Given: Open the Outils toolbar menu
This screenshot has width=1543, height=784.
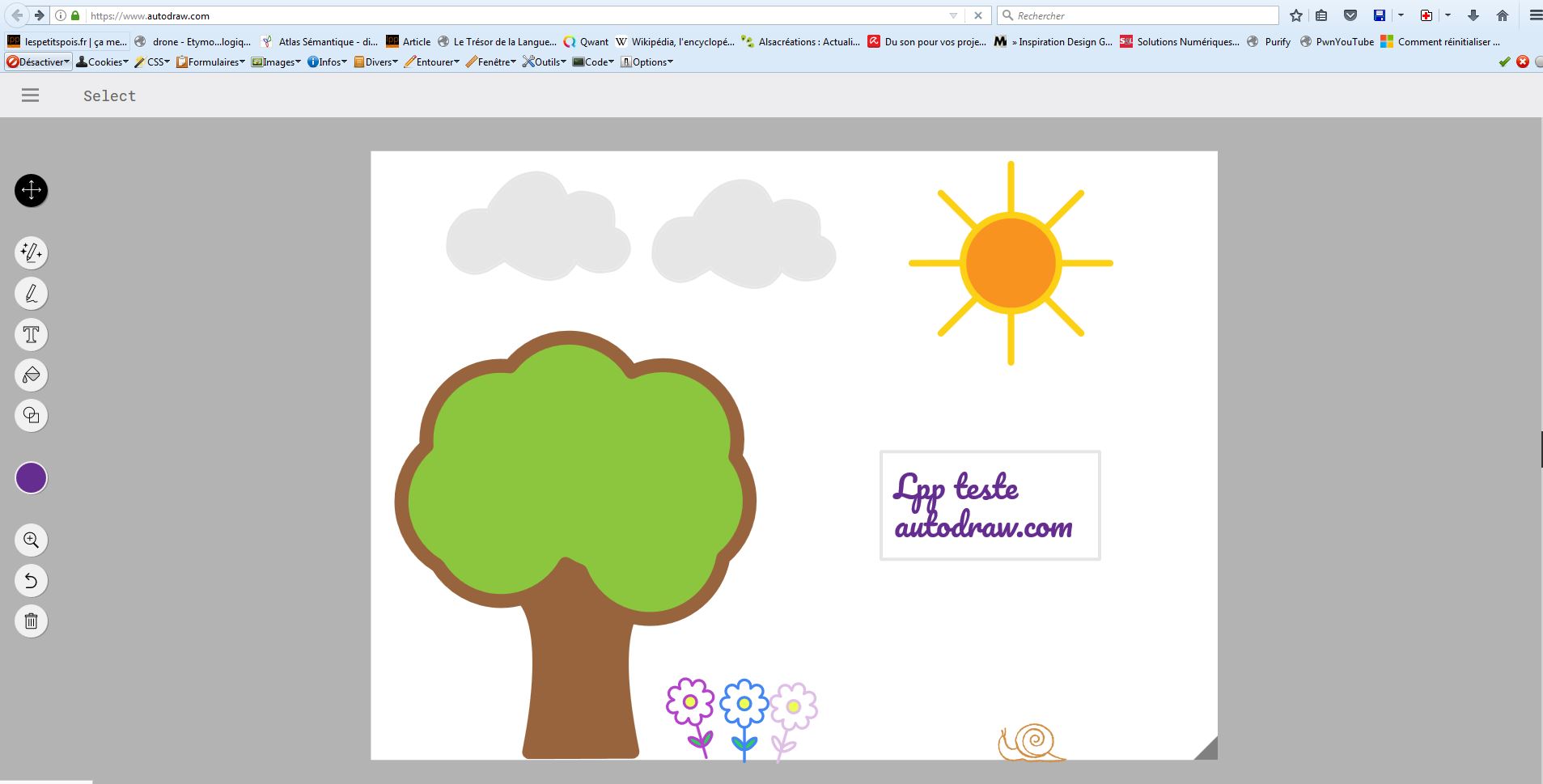Looking at the screenshot, I should click(x=544, y=61).
